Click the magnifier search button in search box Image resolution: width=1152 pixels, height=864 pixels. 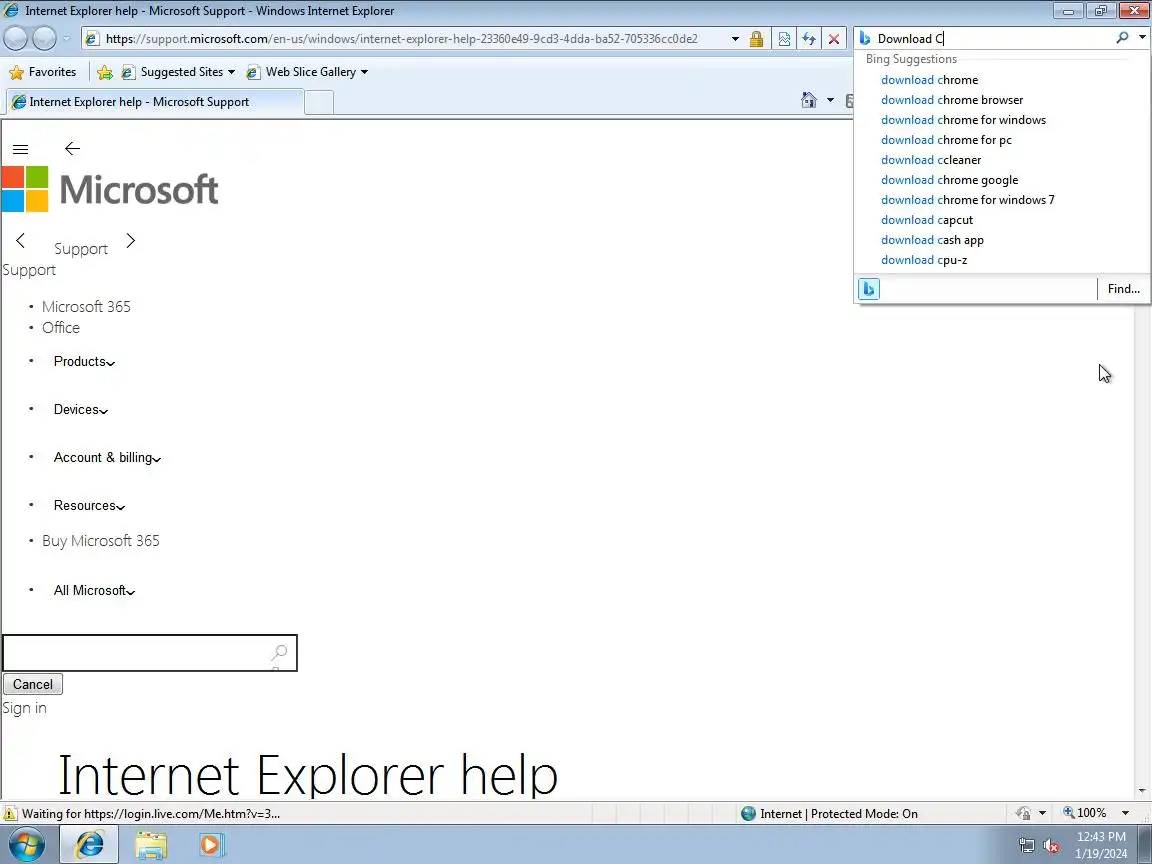click(x=1122, y=37)
